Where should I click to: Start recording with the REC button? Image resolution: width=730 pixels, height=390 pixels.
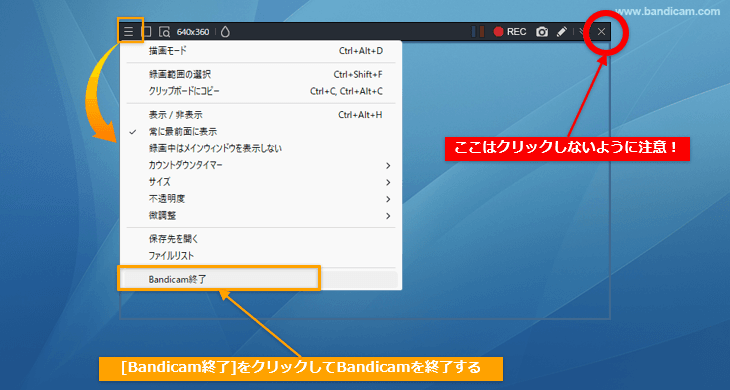(x=510, y=32)
